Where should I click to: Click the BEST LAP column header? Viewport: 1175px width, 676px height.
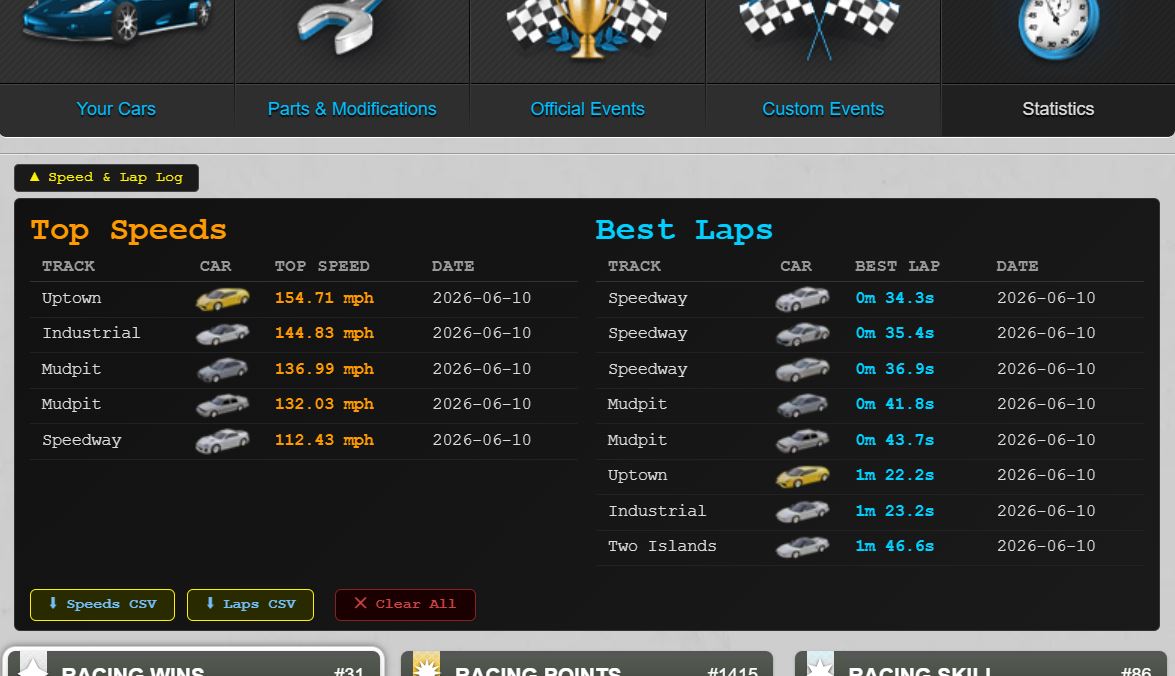tap(897, 267)
